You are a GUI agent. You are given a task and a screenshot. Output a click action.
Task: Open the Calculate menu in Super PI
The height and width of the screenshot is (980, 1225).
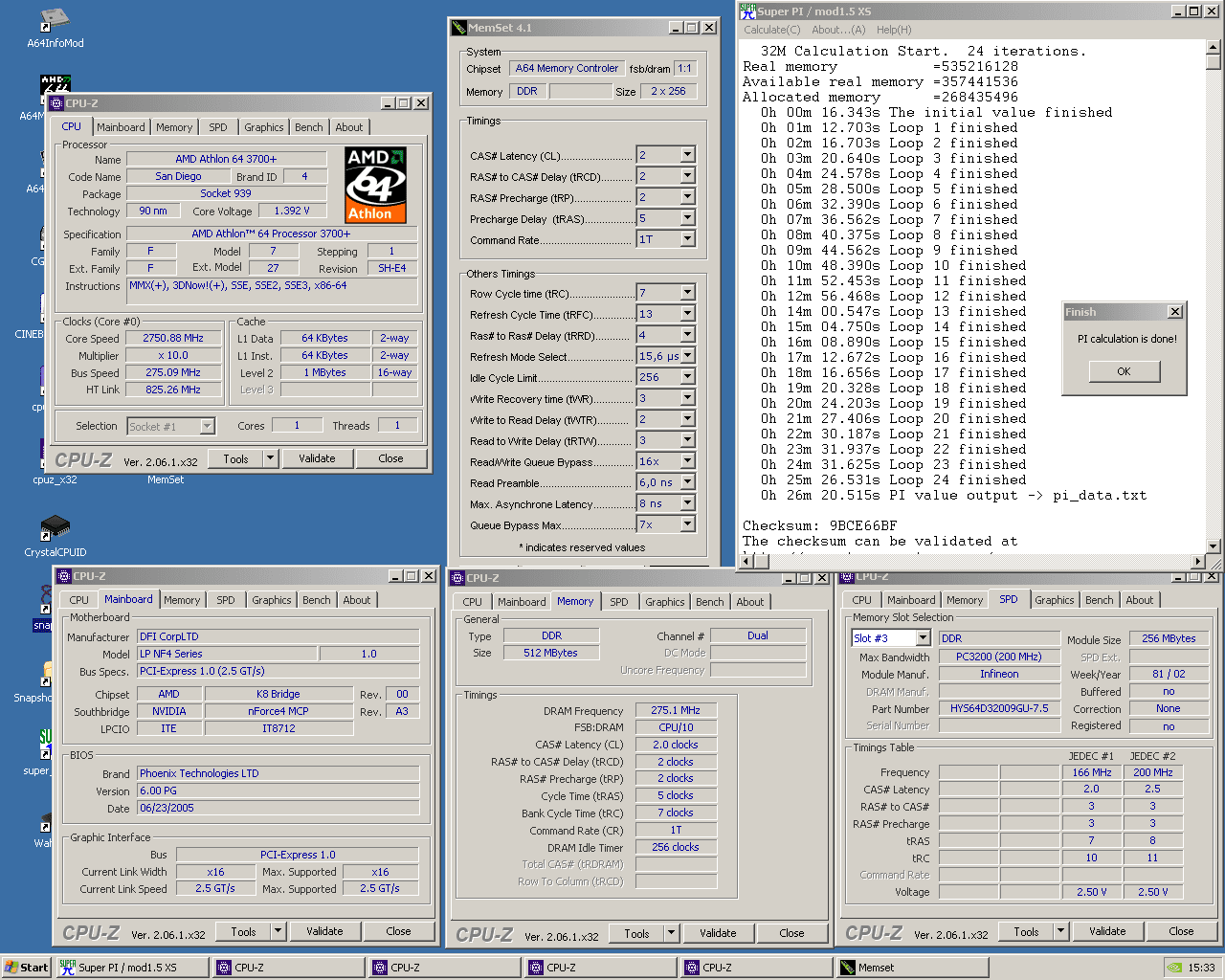pos(771,30)
